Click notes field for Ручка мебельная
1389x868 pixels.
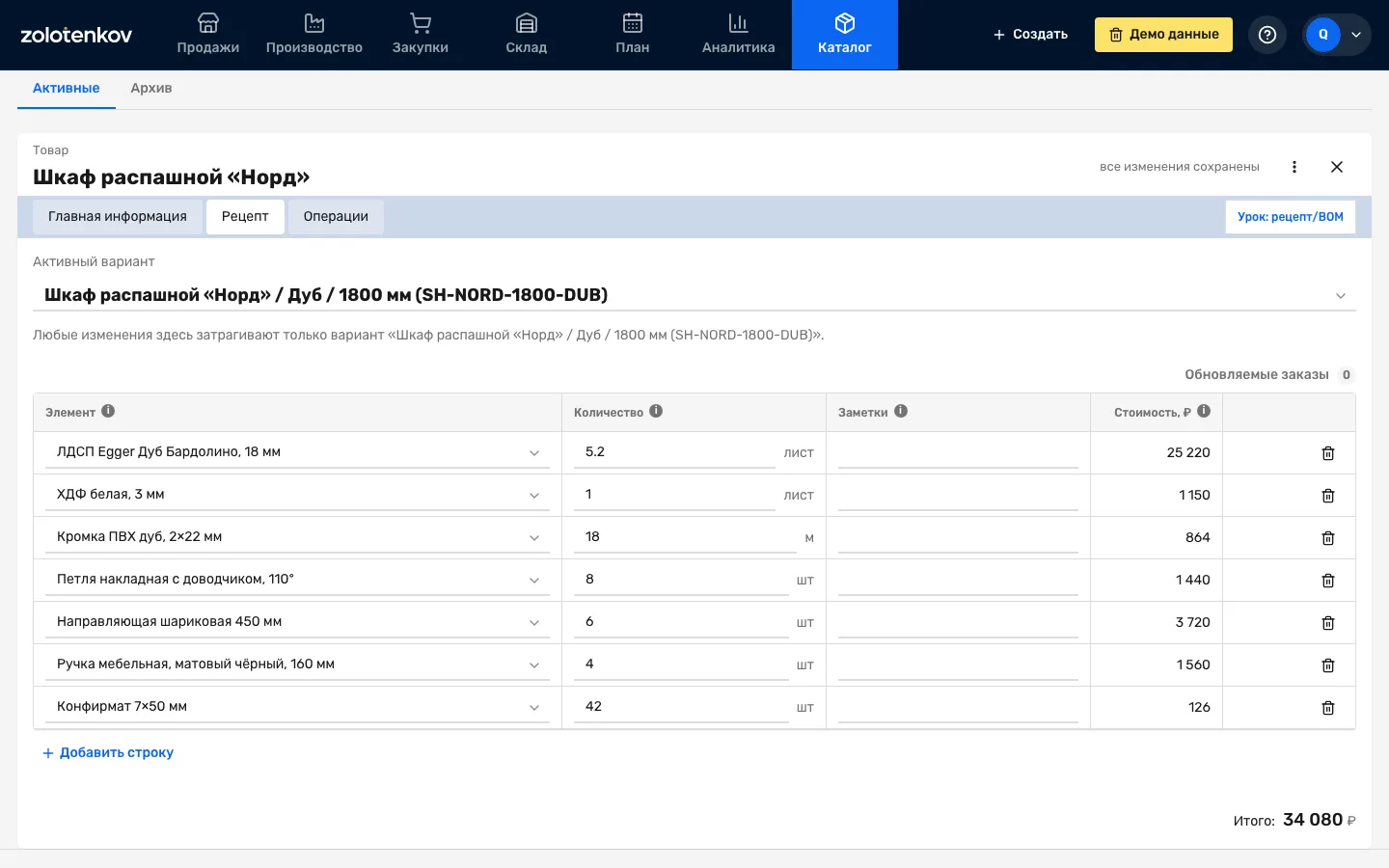click(958, 665)
